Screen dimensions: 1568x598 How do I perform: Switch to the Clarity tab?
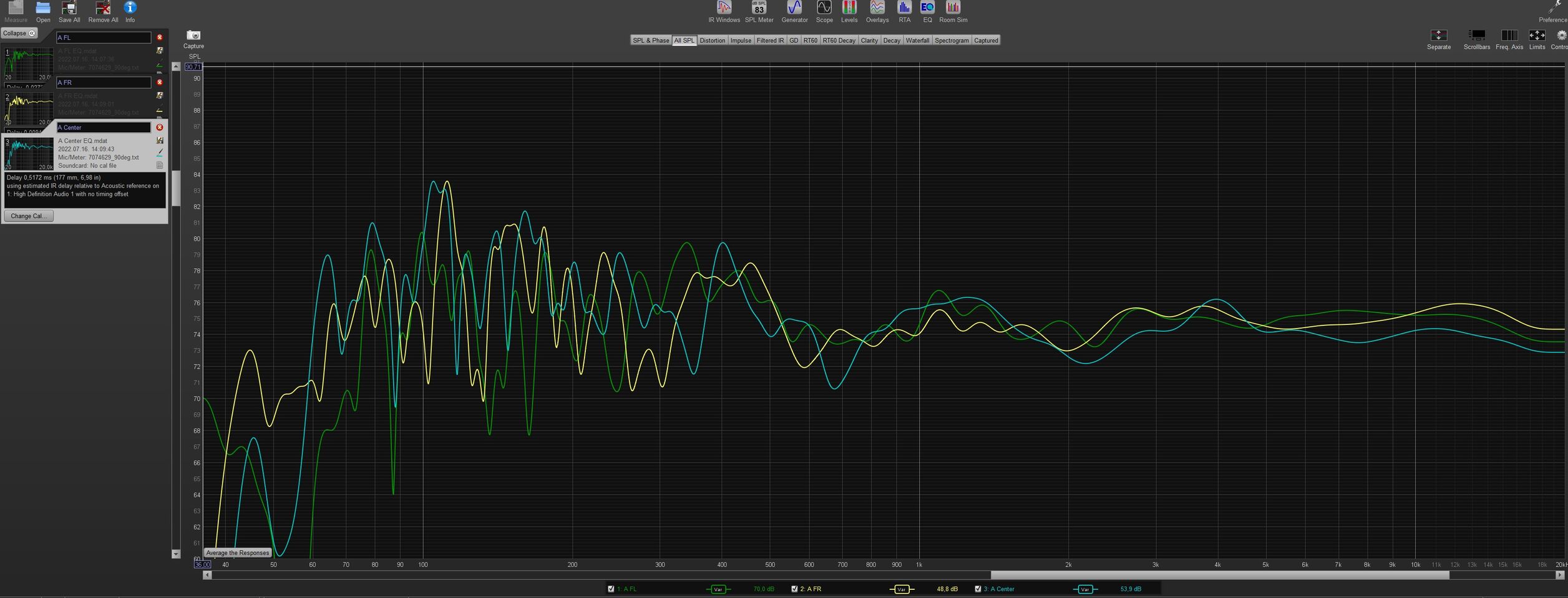tap(869, 41)
